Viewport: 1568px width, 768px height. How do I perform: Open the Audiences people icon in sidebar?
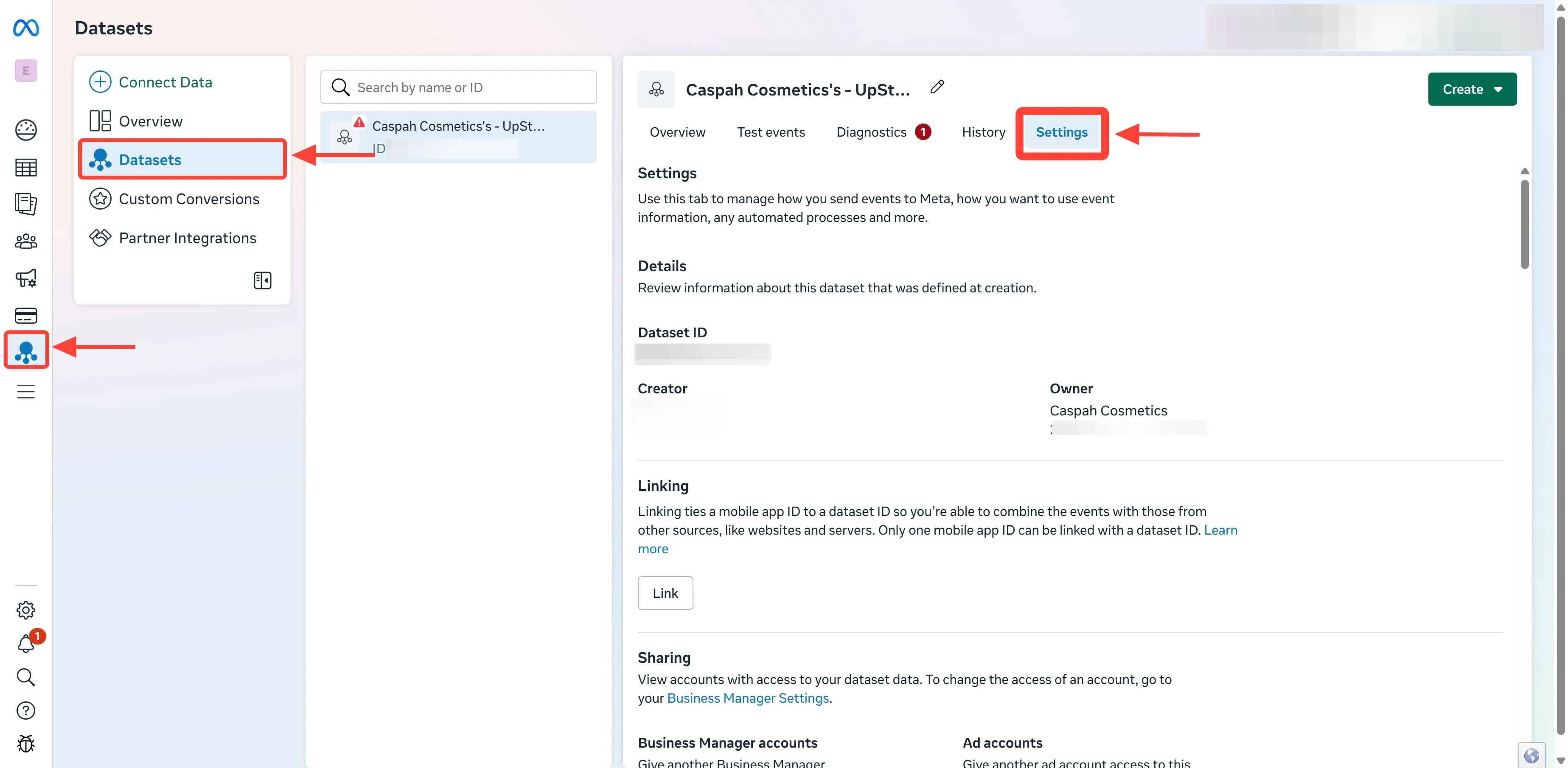[25, 241]
